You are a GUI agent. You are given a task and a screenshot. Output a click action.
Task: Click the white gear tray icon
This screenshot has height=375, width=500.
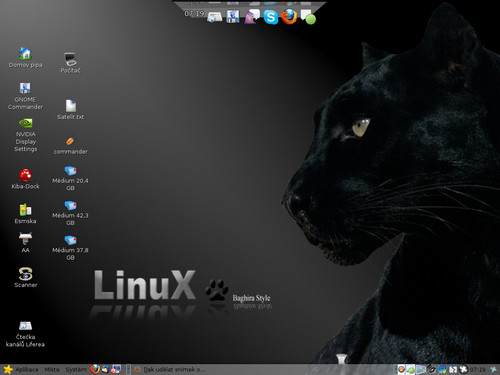pos(463,369)
